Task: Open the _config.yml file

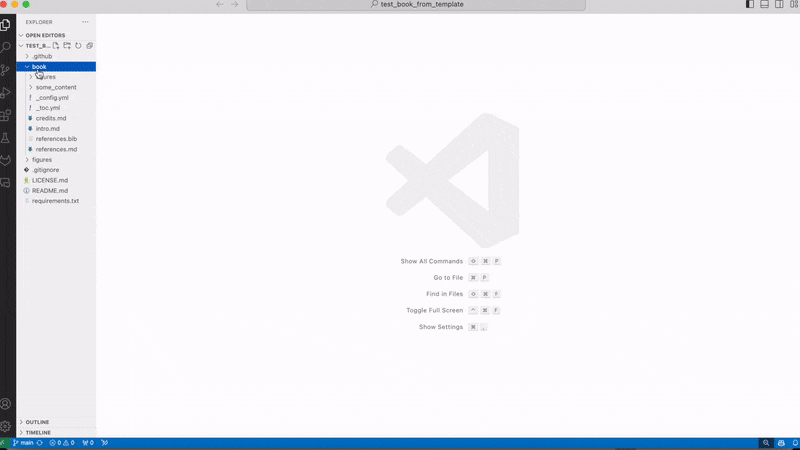Action: point(56,97)
